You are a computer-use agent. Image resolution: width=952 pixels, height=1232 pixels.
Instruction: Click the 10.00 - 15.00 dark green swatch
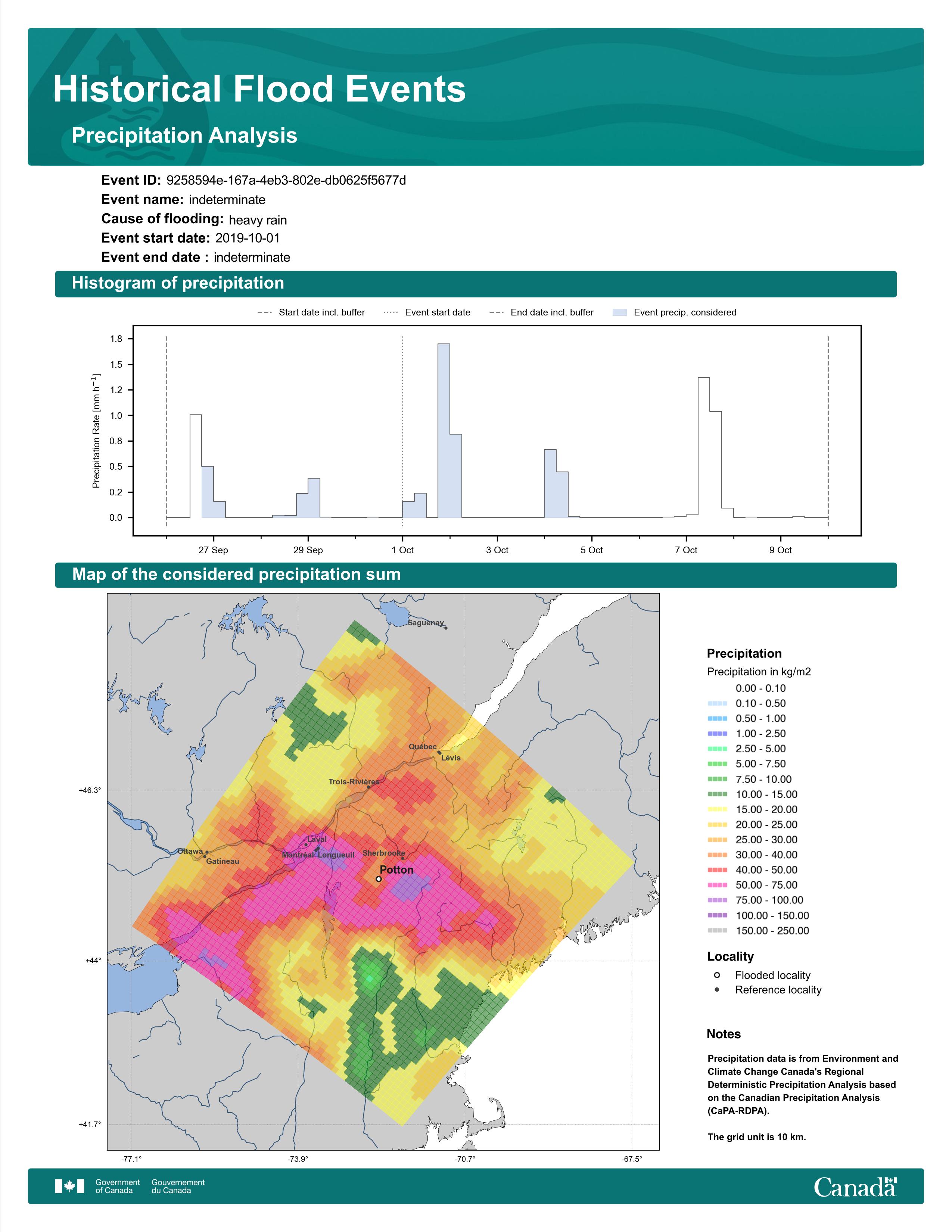[x=718, y=794]
